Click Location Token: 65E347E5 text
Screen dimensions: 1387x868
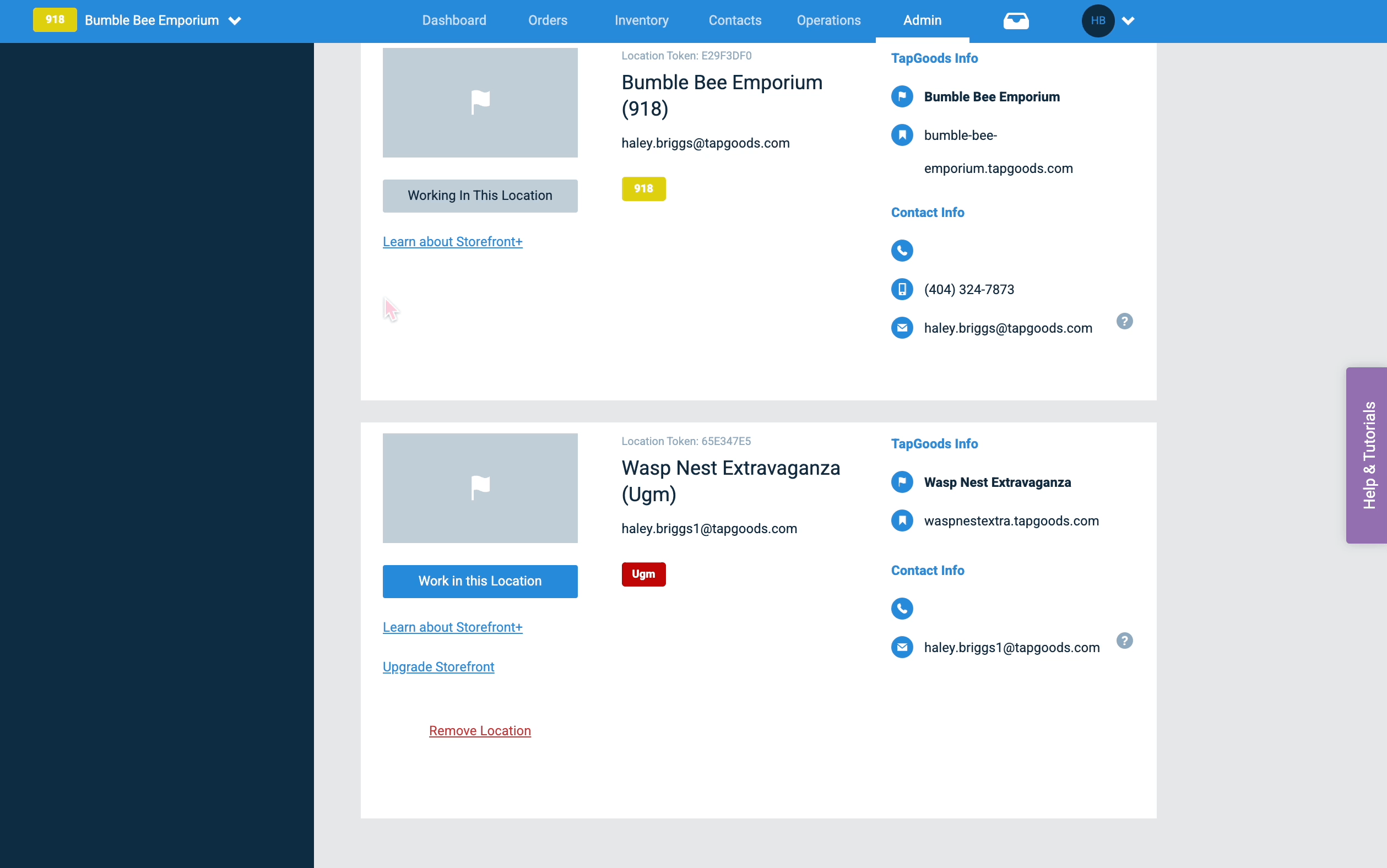pos(686,442)
